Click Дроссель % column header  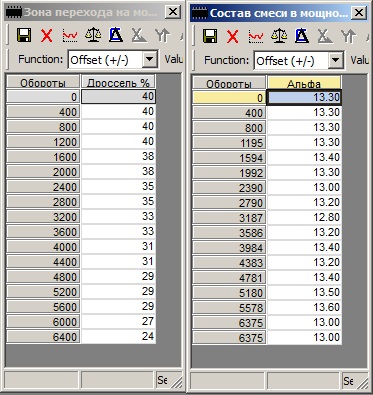click(x=118, y=82)
